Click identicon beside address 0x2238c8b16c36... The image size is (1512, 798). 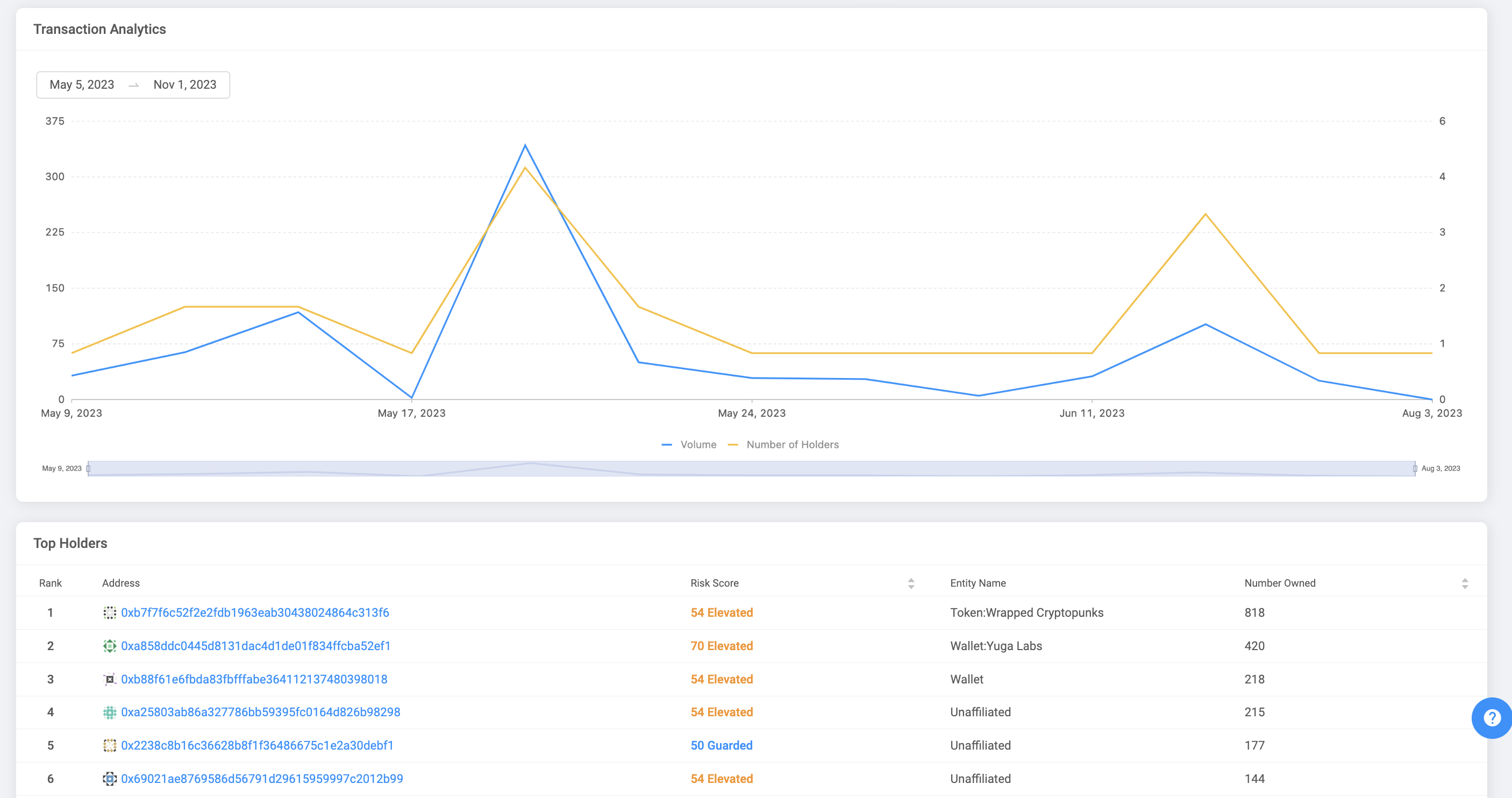click(110, 746)
